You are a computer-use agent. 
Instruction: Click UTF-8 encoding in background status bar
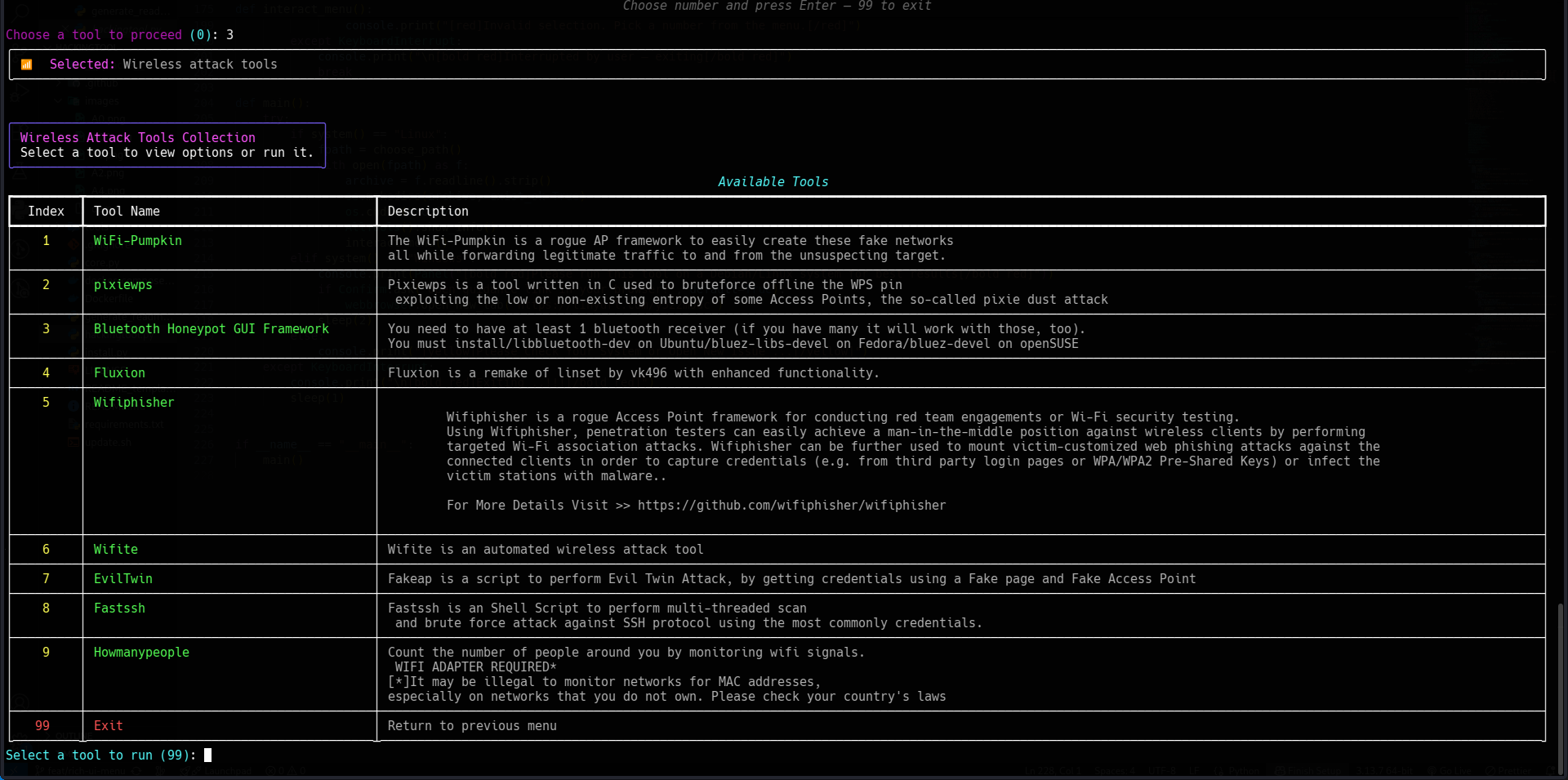pyautogui.click(x=1160, y=770)
